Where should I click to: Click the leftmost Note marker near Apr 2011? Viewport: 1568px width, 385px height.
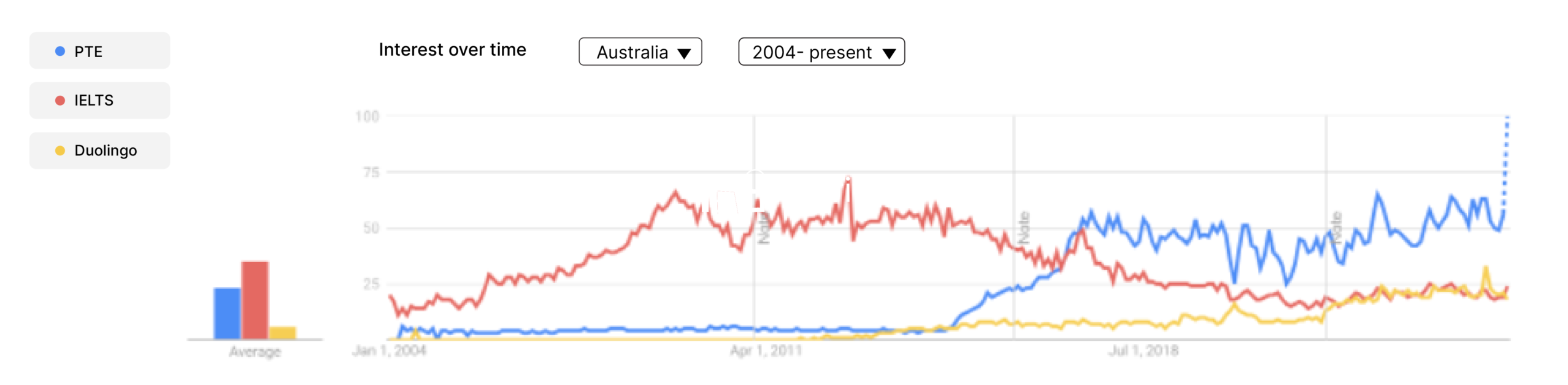tap(763, 230)
